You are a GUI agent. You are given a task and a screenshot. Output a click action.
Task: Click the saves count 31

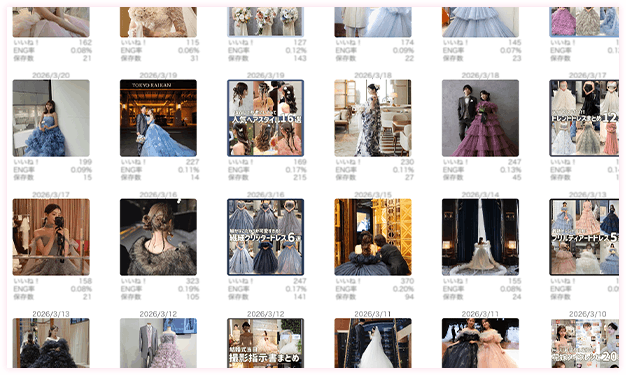194,58
